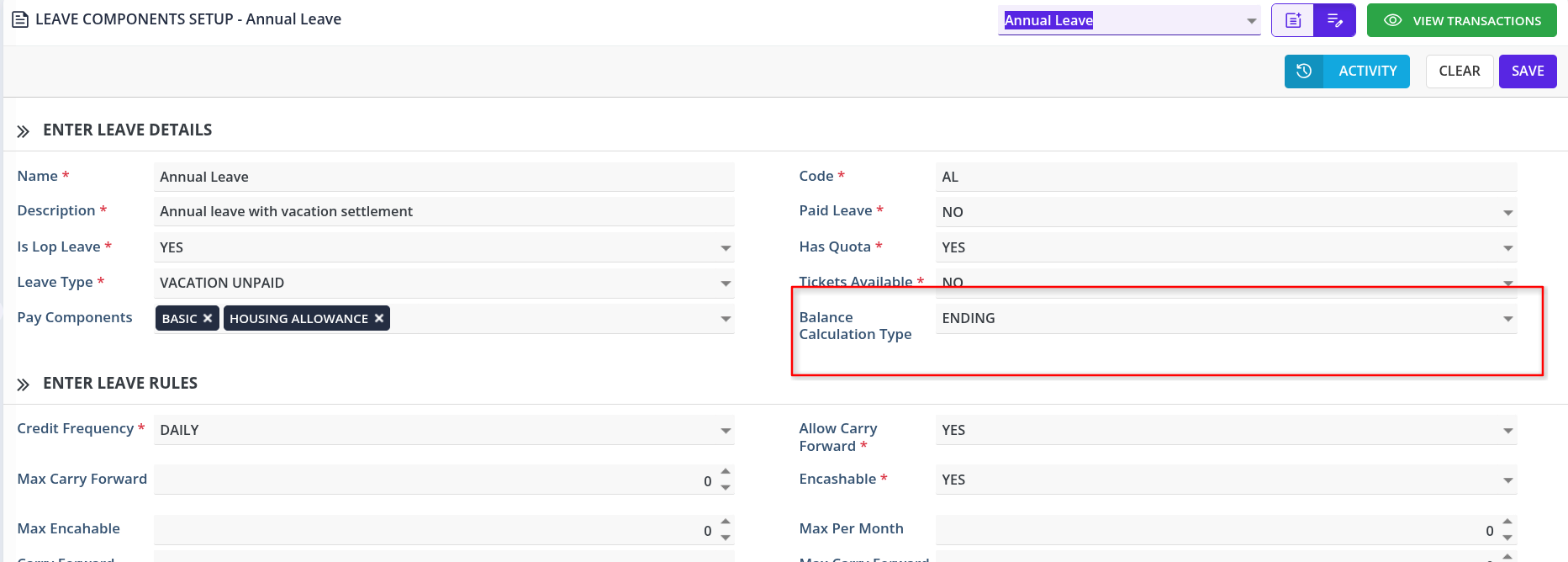The width and height of the screenshot is (1568, 562).
Task: Click the ENTER LEAVE RULES heading
Action: 120,384
